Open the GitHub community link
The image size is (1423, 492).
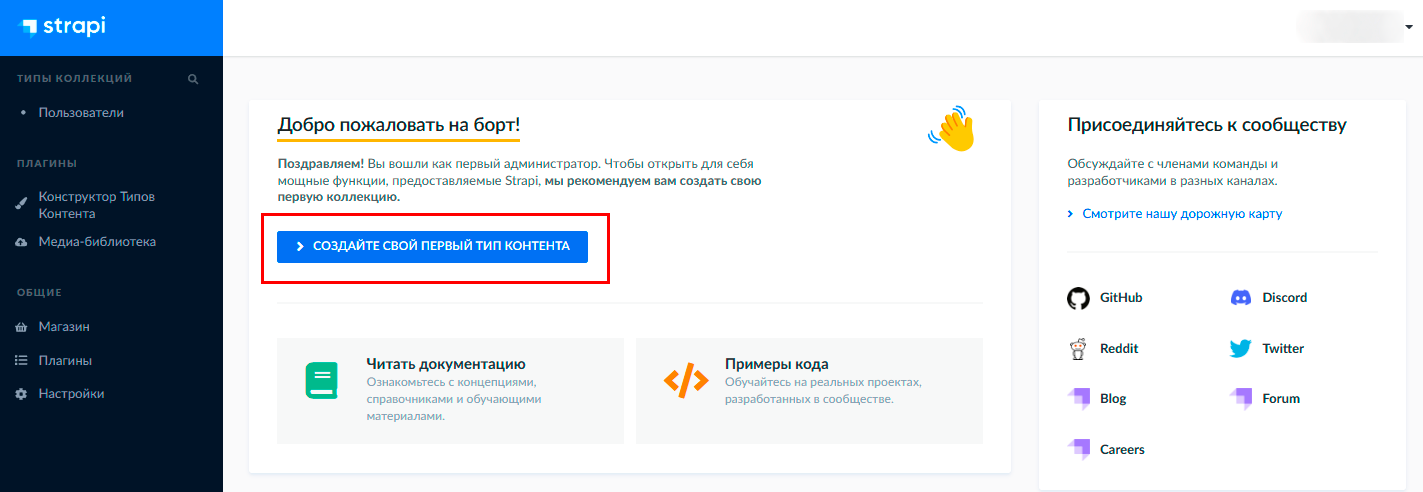click(x=1121, y=298)
